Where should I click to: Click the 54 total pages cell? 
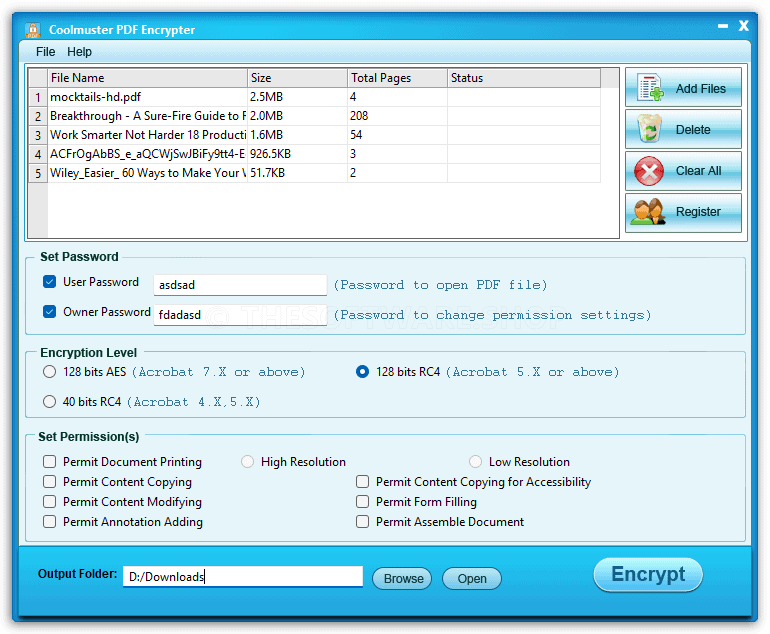tap(398, 135)
